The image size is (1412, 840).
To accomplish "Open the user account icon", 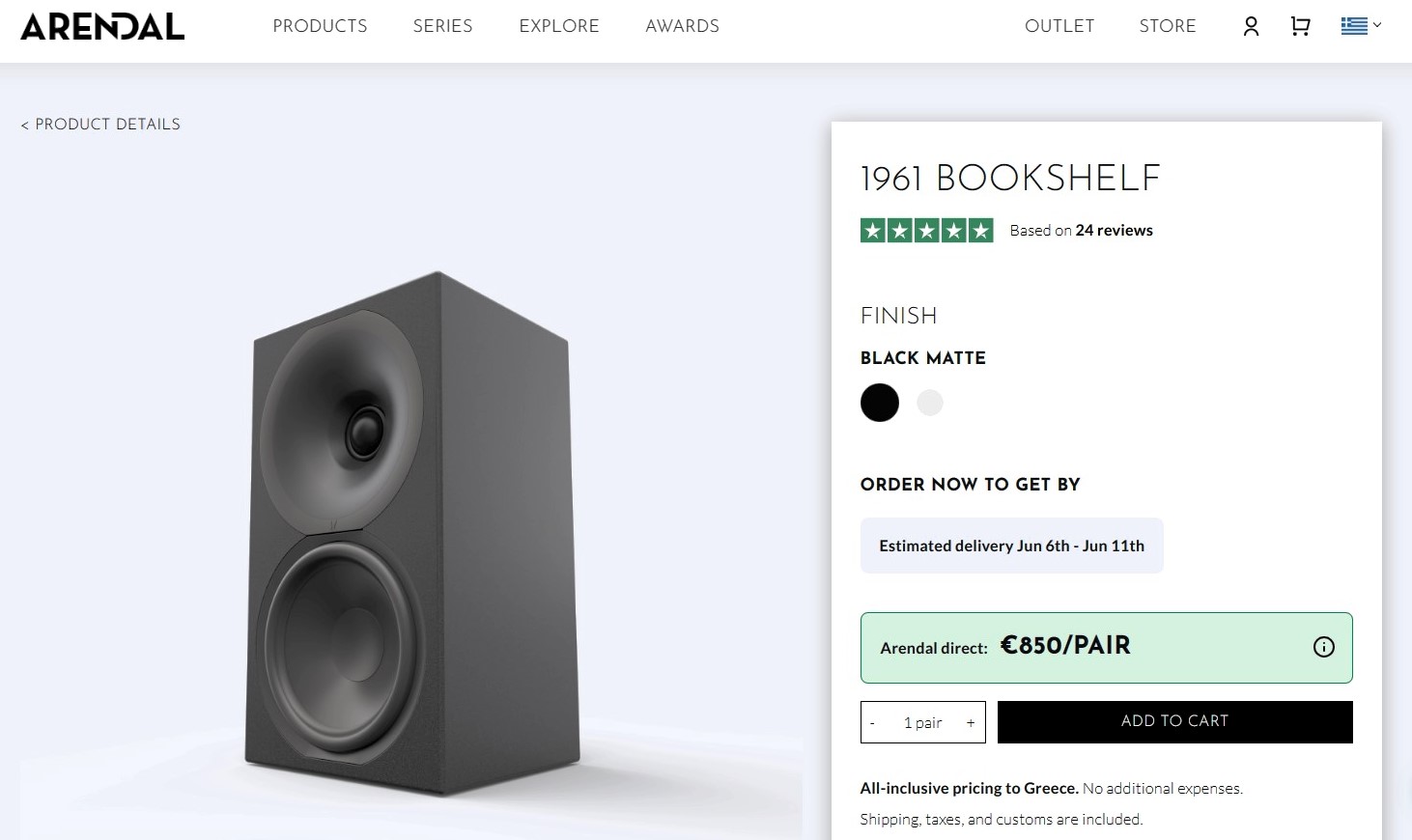I will tap(1251, 26).
